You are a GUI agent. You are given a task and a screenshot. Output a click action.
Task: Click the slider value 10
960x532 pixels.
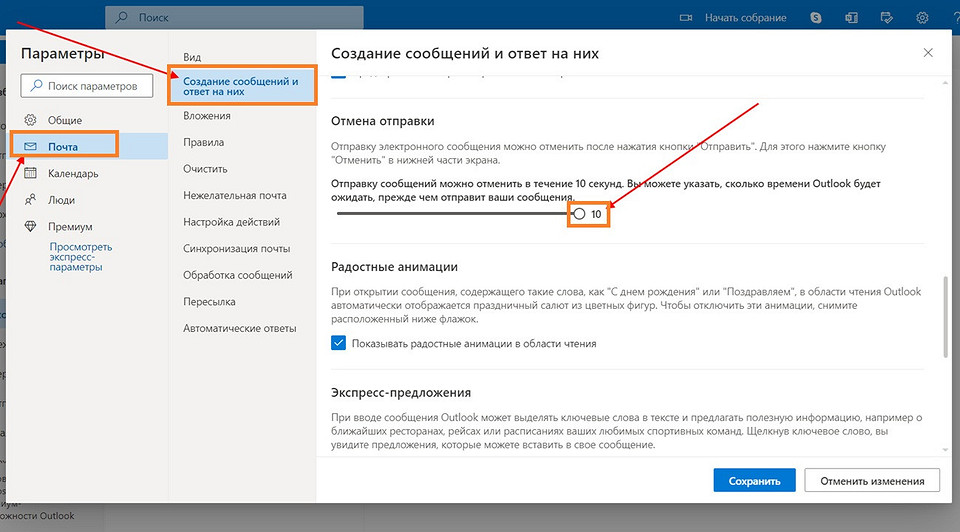click(596, 214)
